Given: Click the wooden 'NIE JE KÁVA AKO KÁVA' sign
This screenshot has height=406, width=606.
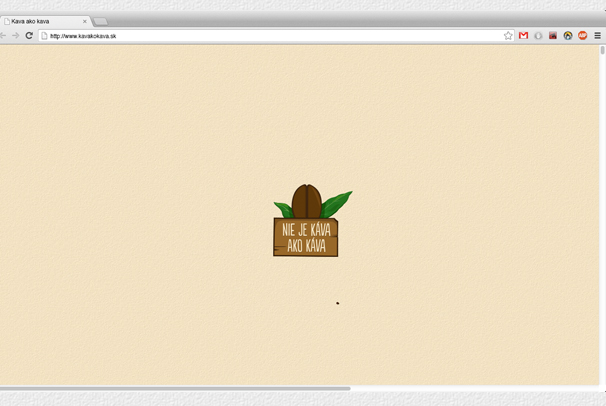Looking at the screenshot, I should (x=305, y=238).
